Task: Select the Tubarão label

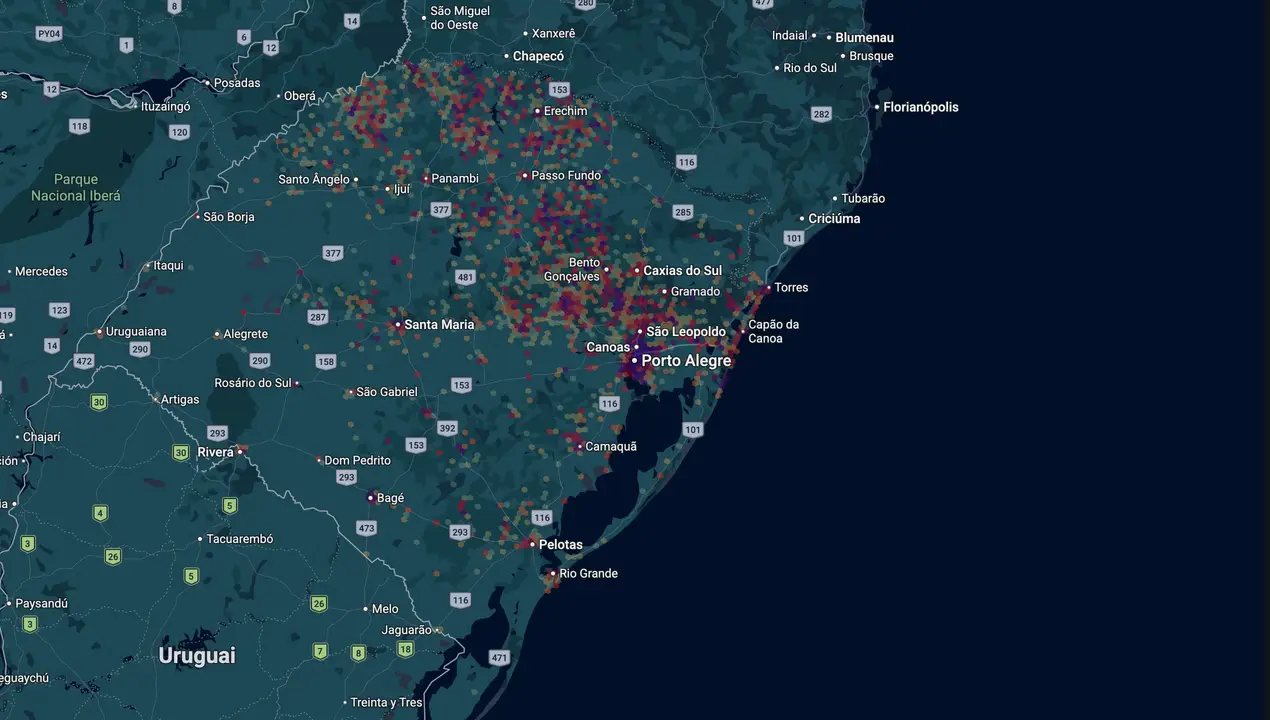Action: tap(863, 198)
